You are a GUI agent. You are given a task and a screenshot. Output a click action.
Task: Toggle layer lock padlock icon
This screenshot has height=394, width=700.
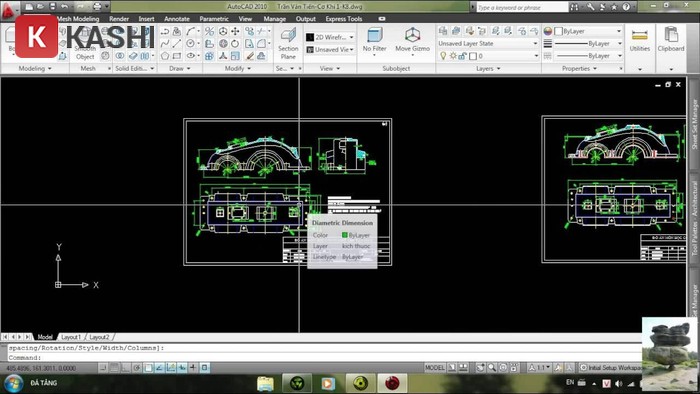(x=463, y=56)
